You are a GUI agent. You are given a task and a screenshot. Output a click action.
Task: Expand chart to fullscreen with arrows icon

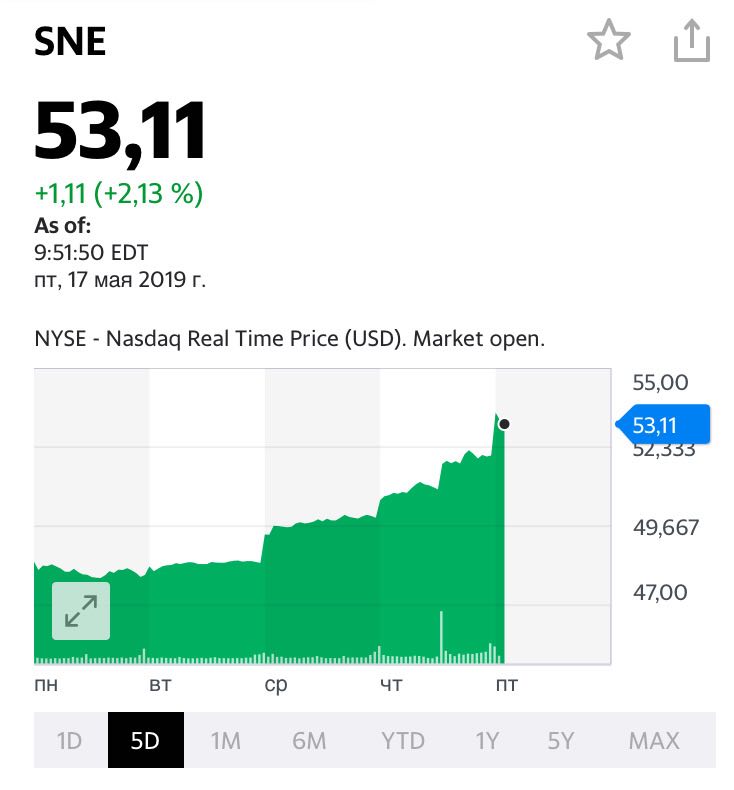coord(81,611)
